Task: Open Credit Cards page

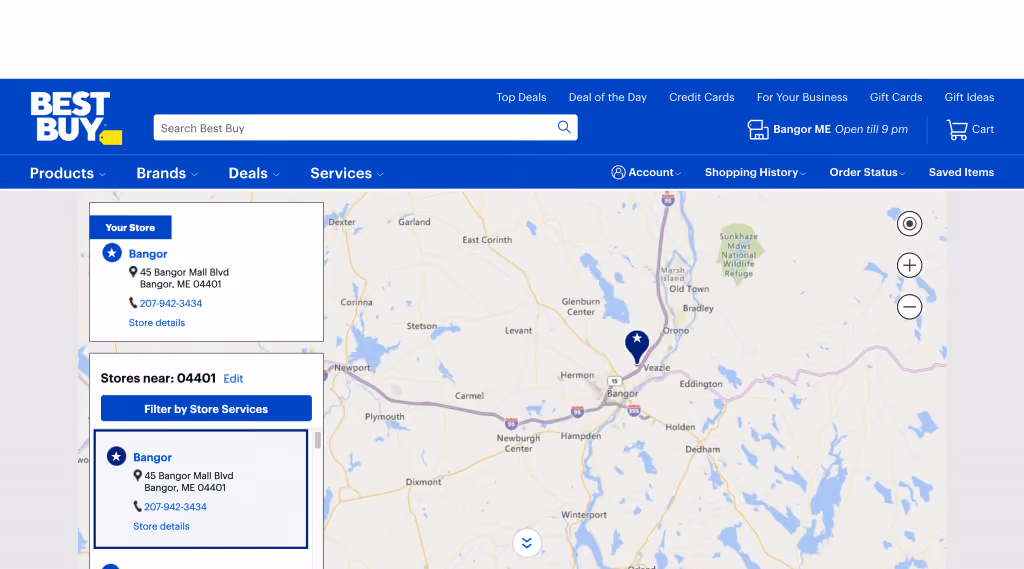Action: pyautogui.click(x=701, y=97)
